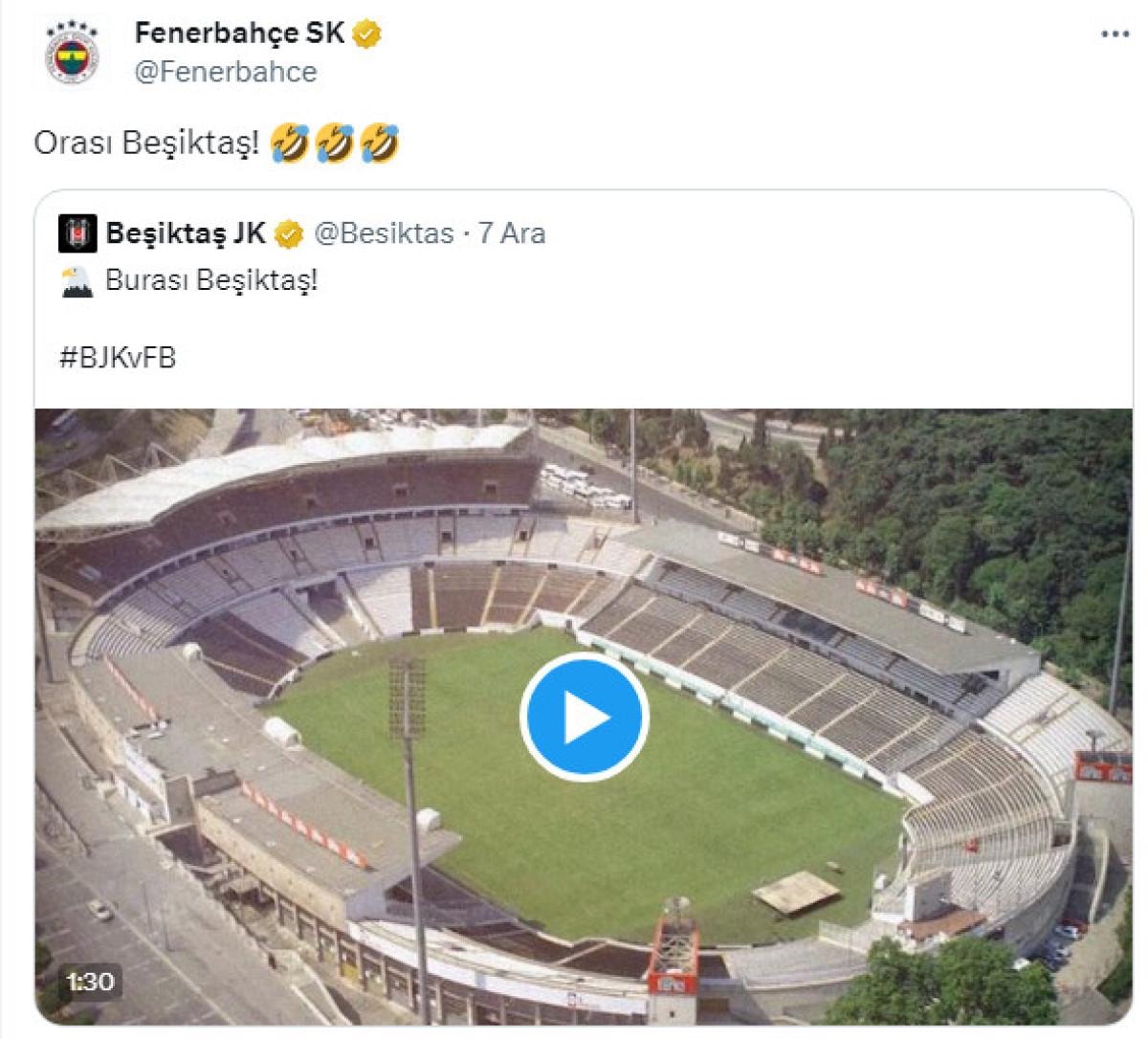Open the Fenerbahçe SK profile avatar
Screen dimensions: 1148x1039
tap(72, 53)
